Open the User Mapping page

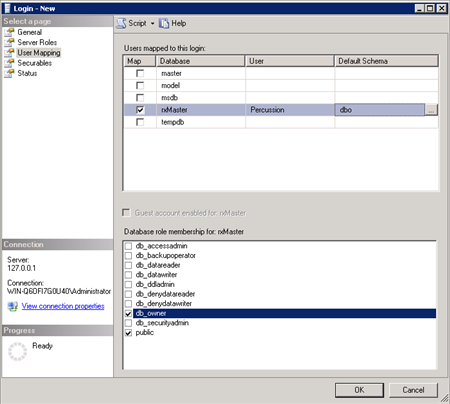tap(39, 53)
